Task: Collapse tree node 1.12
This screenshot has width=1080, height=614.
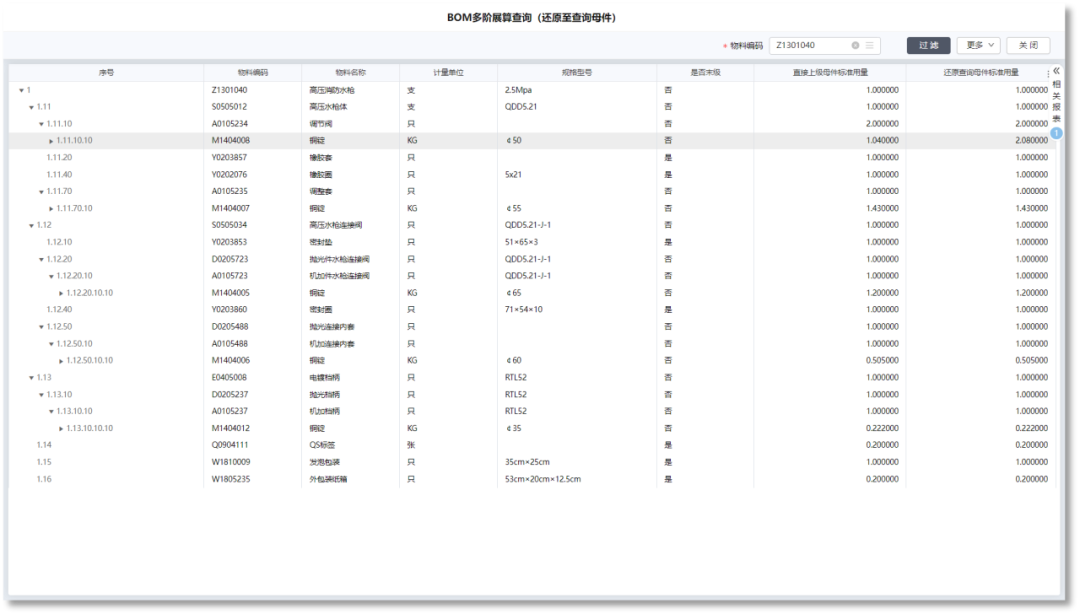Action: click(31, 226)
